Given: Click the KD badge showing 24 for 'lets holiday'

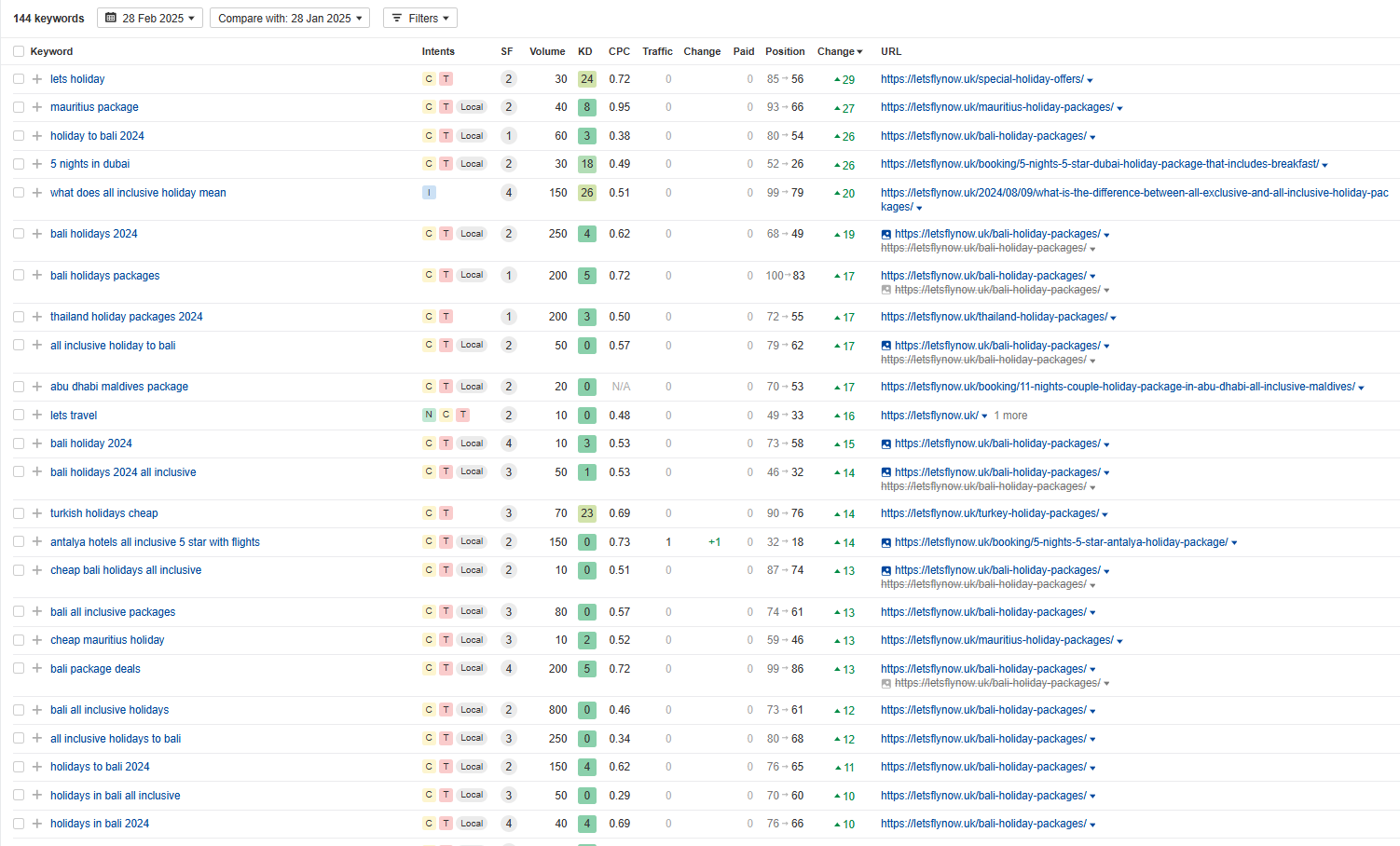Looking at the screenshot, I should click(x=586, y=79).
